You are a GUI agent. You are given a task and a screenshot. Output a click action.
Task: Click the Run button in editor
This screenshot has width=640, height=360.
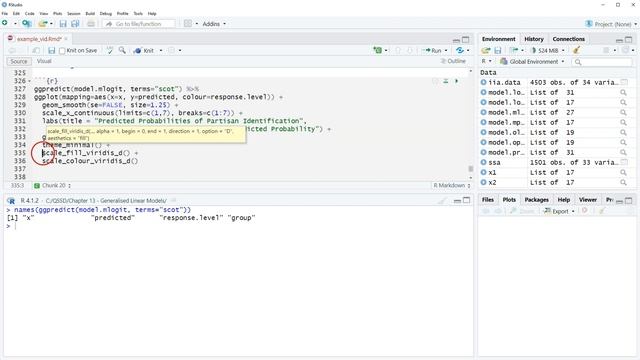[433, 51]
